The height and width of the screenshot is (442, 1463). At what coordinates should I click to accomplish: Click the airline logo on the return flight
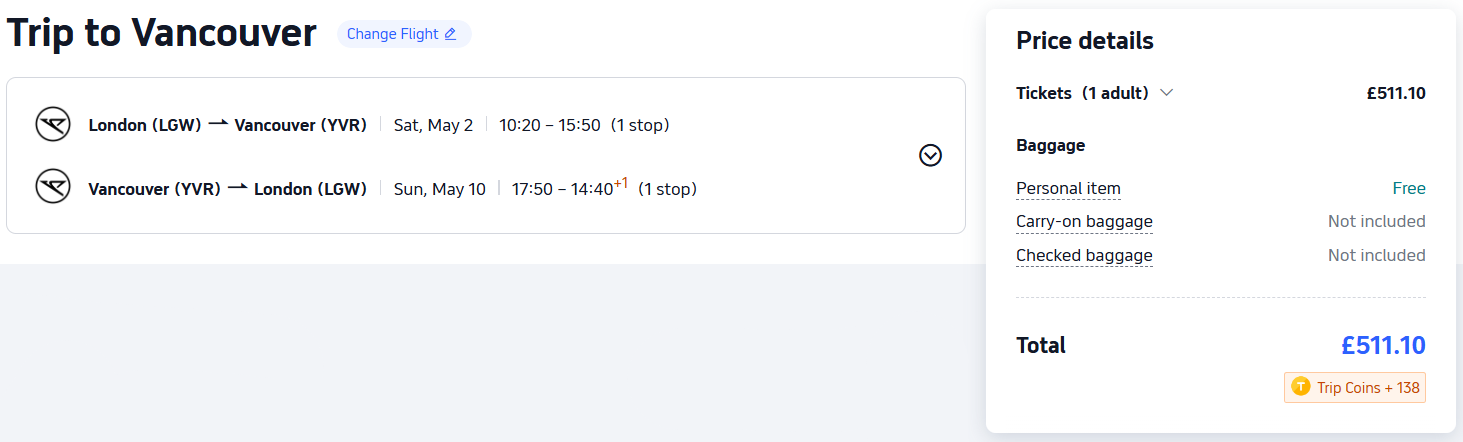pos(52,187)
